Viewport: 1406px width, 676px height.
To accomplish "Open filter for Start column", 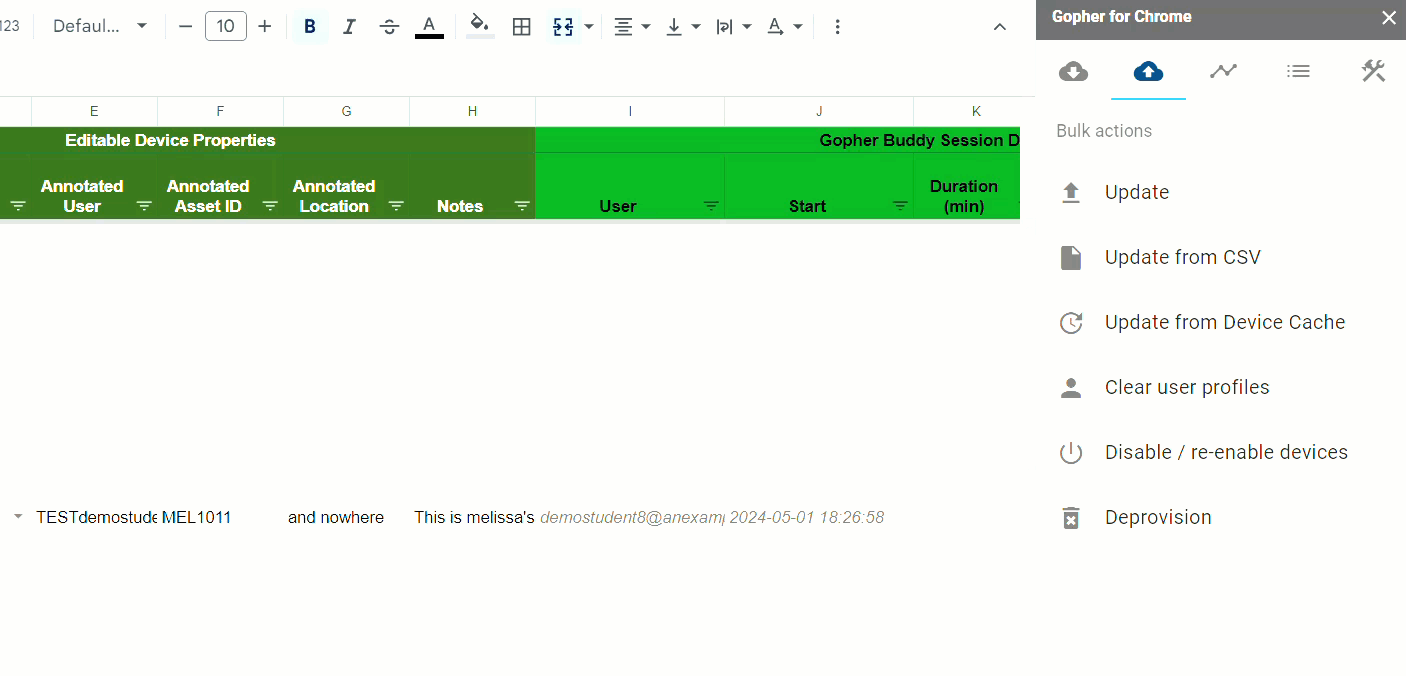I will tap(900, 206).
